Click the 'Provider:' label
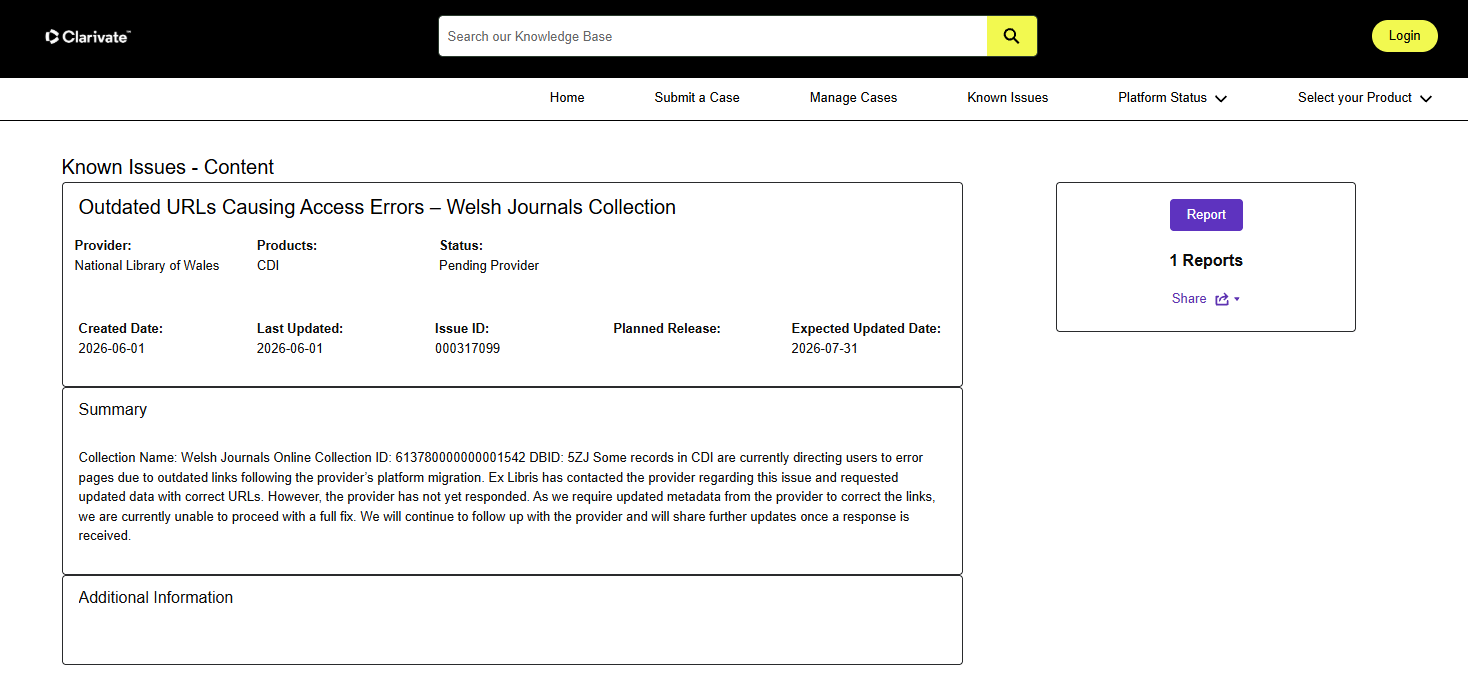Image resolution: width=1468 pixels, height=685 pixels. pyautogui.click(x=103, y=246)
